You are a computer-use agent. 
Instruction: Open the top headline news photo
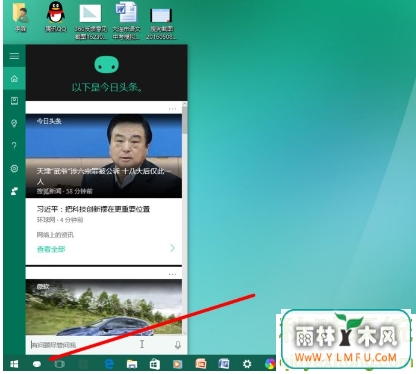coord(104,156)
